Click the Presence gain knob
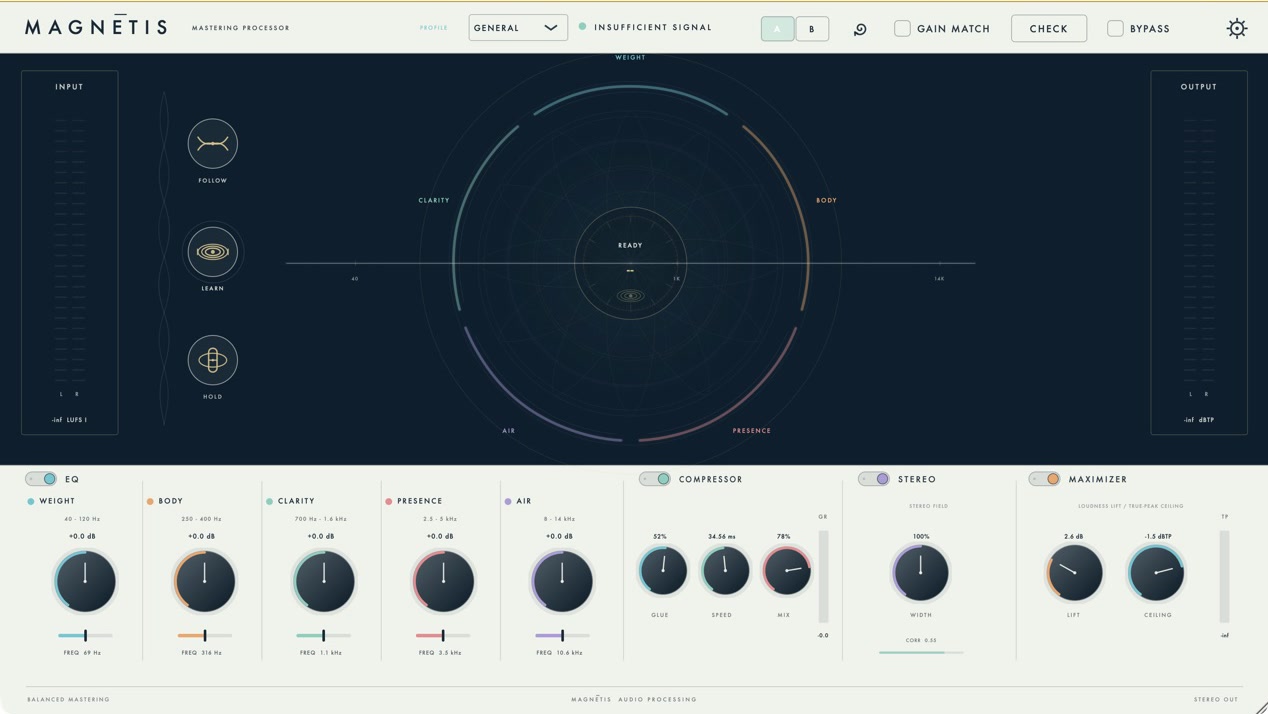Screen dimensions: 1268x714 click(443, 581)
